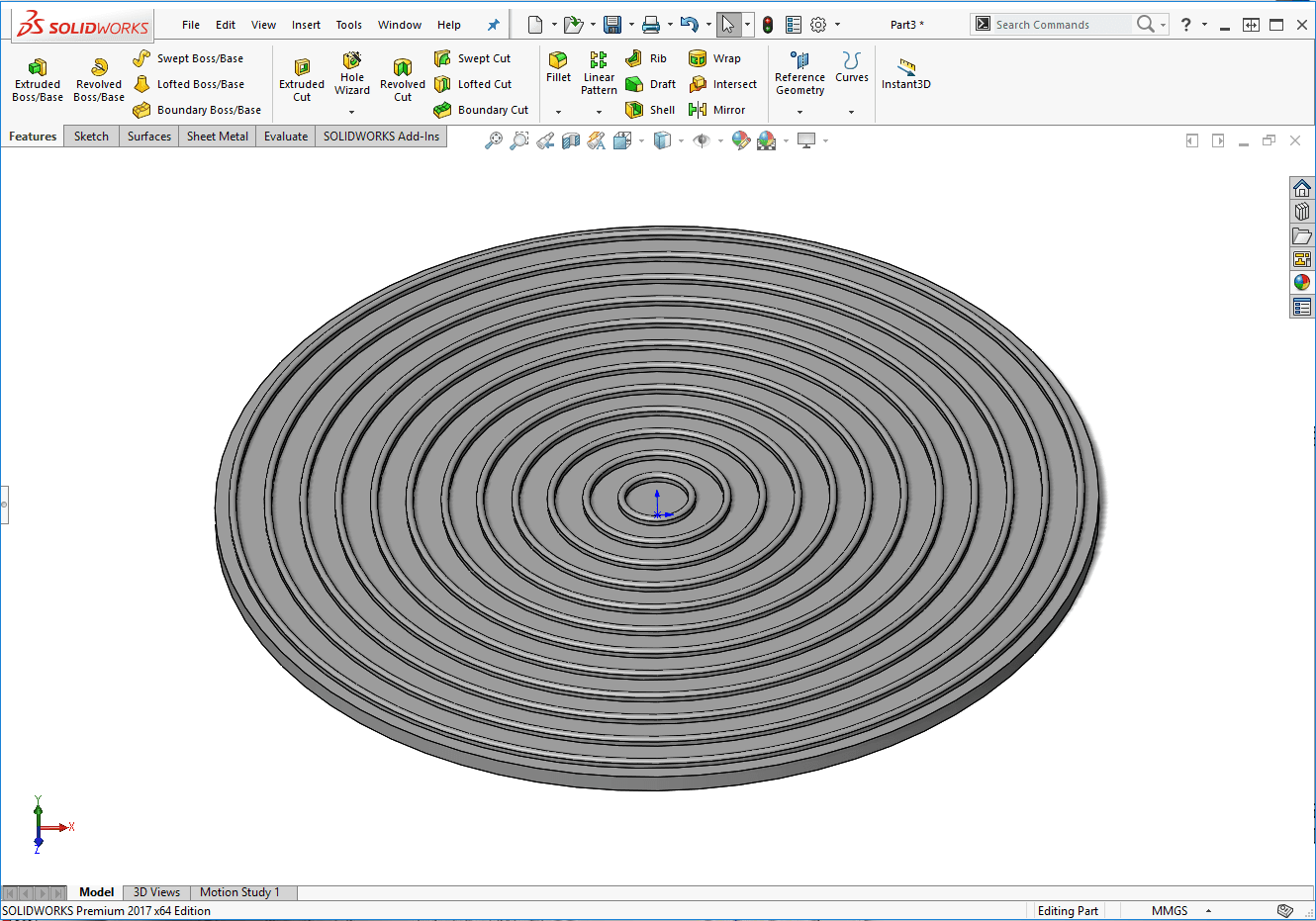The height and width of the screenshot is (921, 1316).
Task: Expand the Linear Pattern dropdown arrow
Action: click(x=599, y=112)
